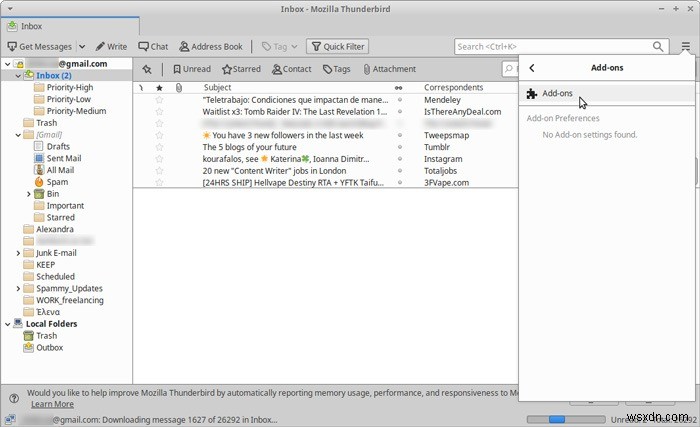Image resolution: width=700 pixels, height=427 pixels.
Task: Go back from the Add-ons submenu
Action: 532,68
